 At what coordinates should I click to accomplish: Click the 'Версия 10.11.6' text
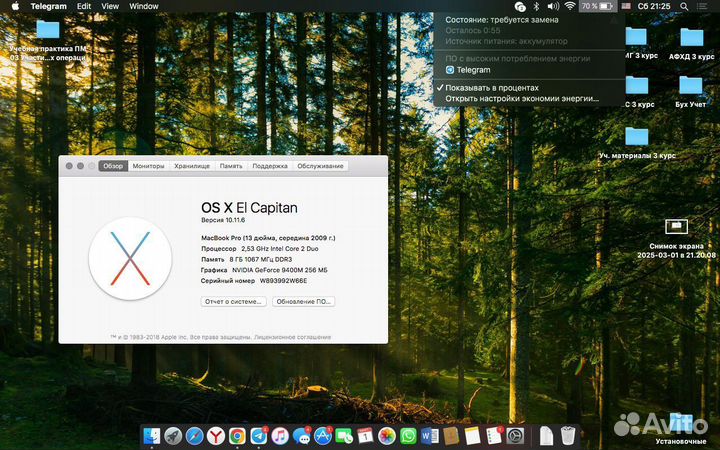223,220
